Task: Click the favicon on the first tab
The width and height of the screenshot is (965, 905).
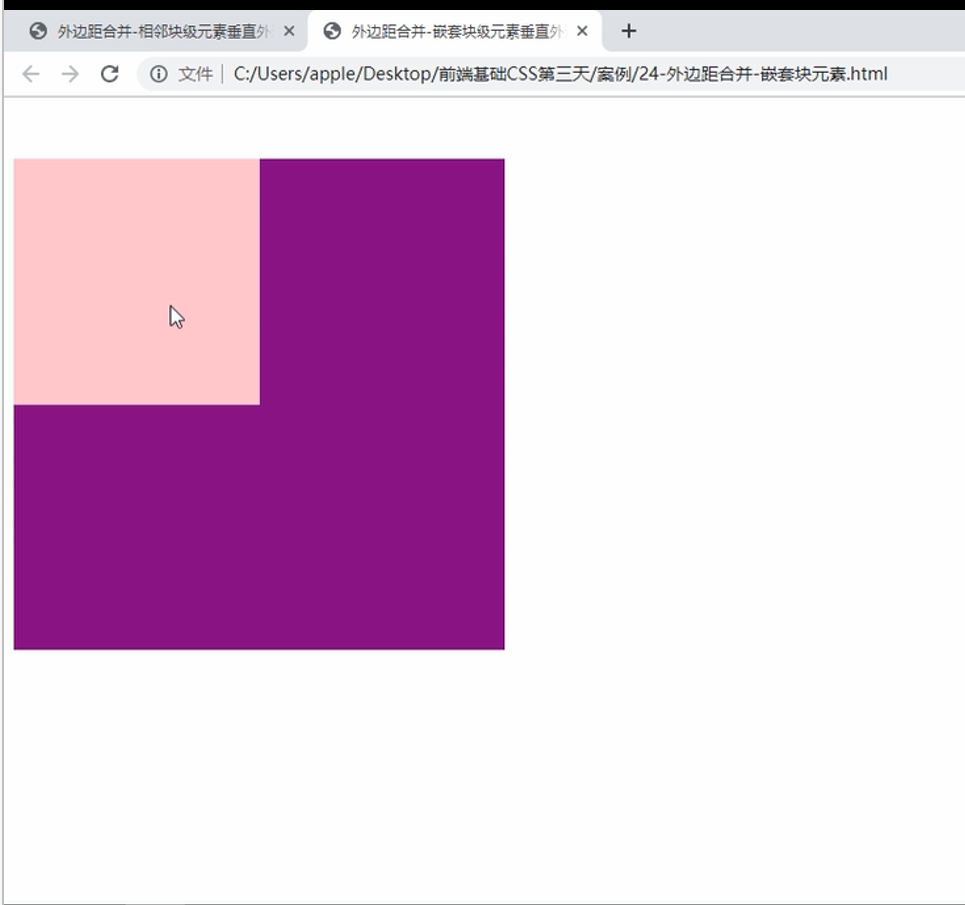Action: [x=36, y=31]
